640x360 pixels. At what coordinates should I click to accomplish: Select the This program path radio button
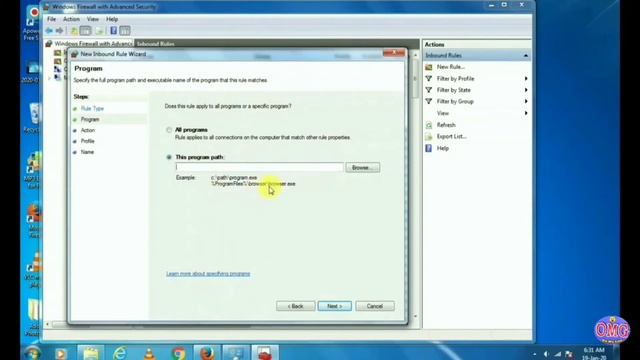click(x=169, y=157)
